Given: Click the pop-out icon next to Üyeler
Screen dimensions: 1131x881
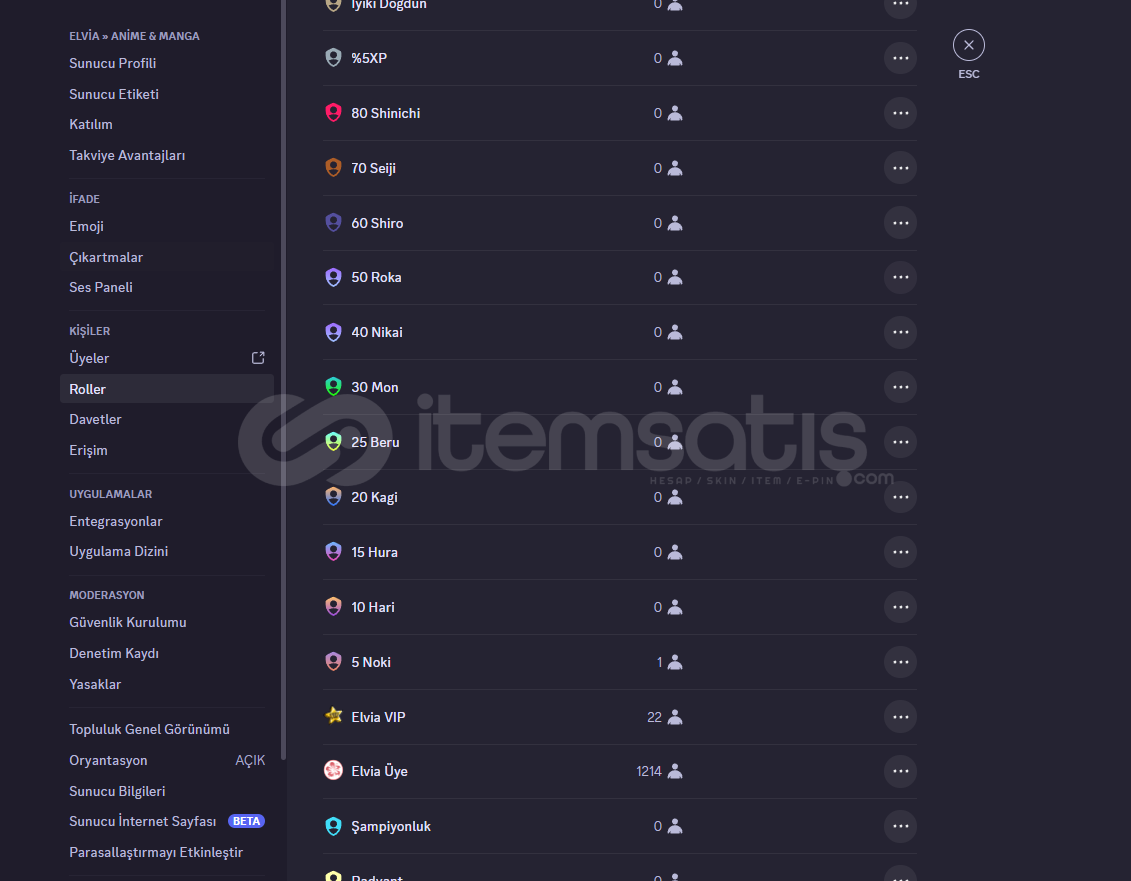Looking at the screenshot, I should (x=258, y=358).
